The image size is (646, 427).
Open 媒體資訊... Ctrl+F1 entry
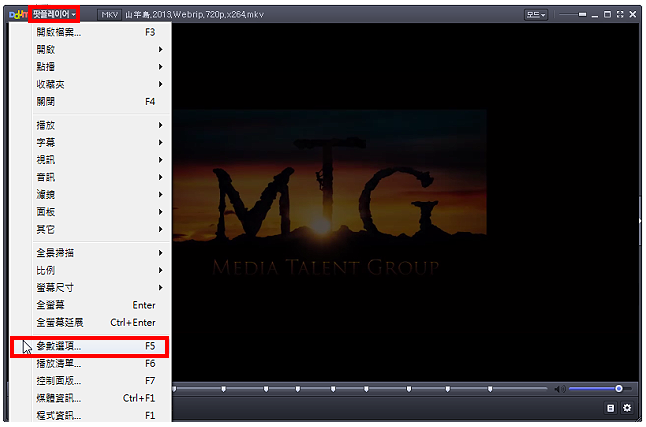[x=90, y=398]
